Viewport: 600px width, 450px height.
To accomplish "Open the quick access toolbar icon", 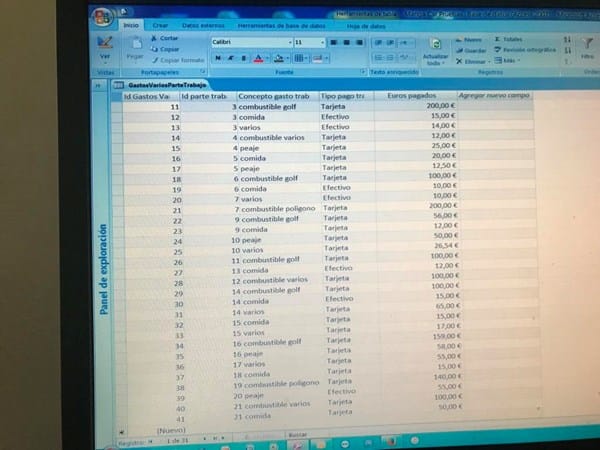I will 123,12.
